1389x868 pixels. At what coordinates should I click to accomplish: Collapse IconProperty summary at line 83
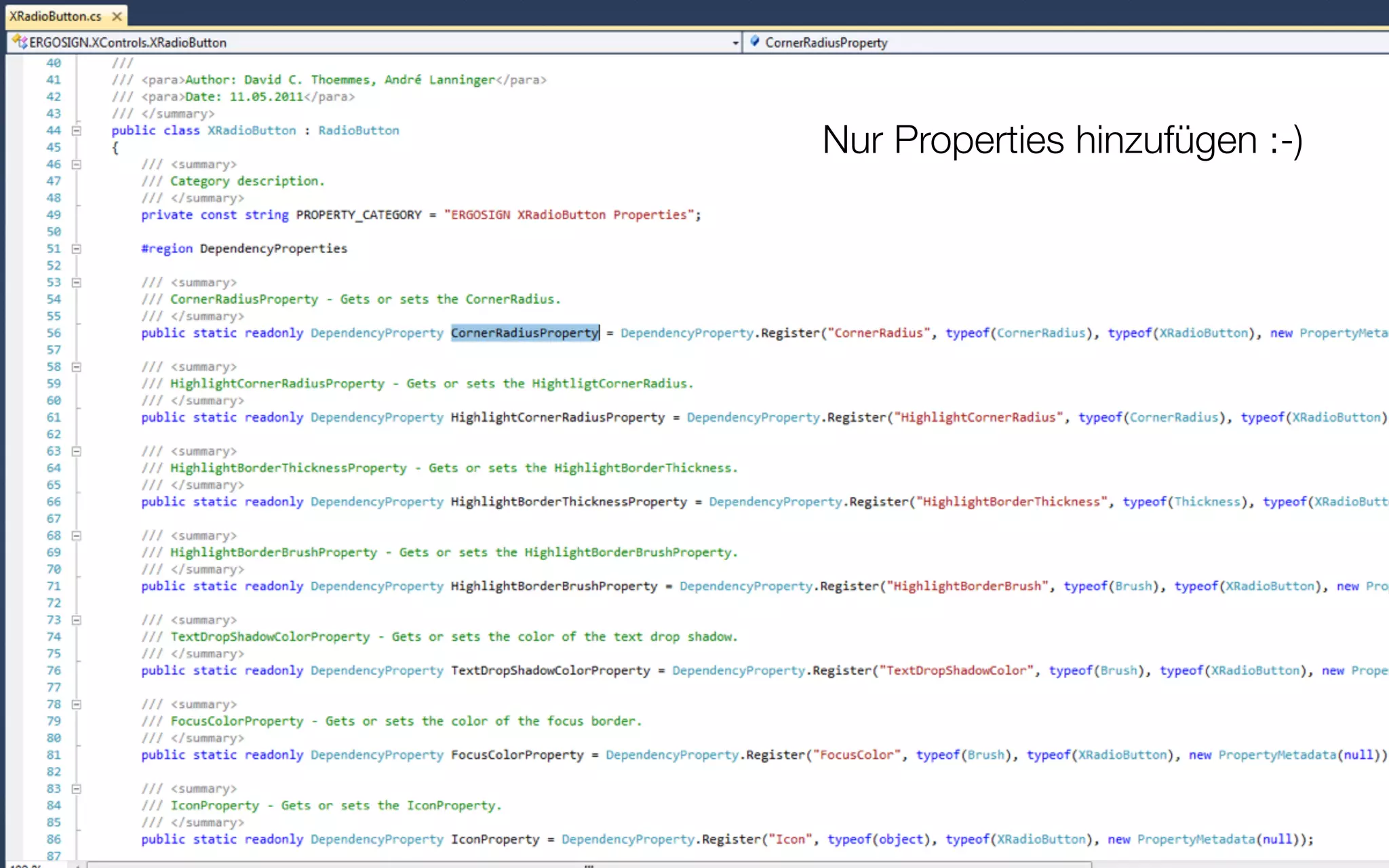click(77, 789)
